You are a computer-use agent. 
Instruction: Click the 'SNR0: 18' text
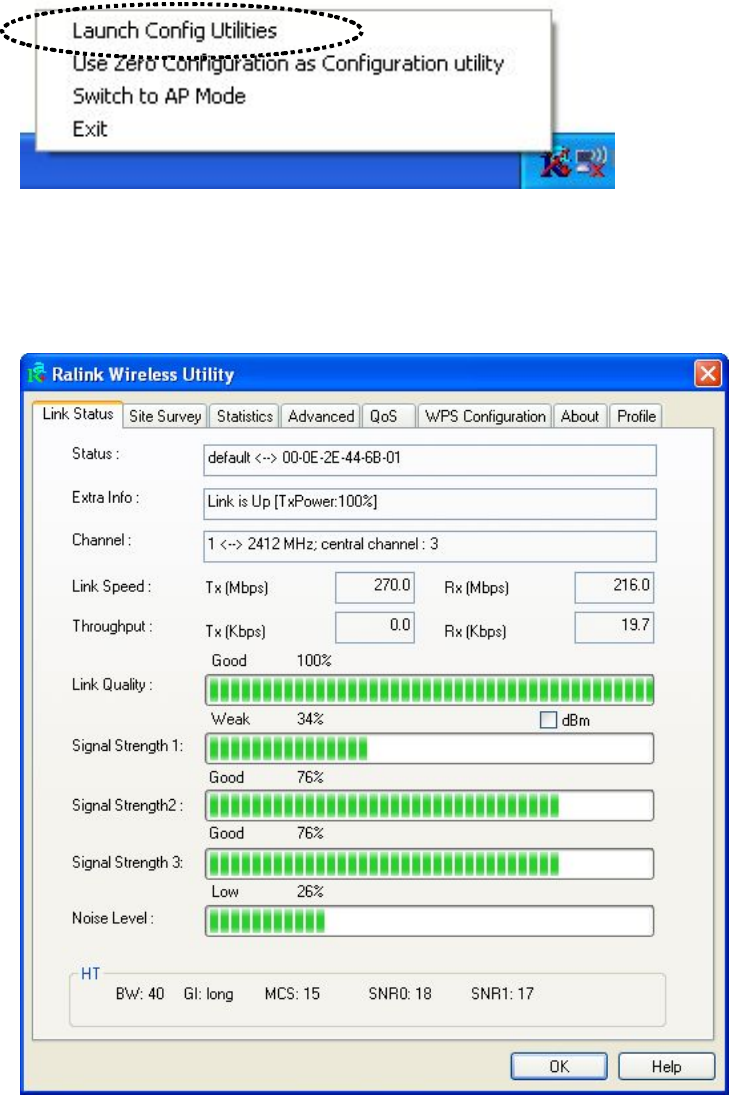[399, 993]
